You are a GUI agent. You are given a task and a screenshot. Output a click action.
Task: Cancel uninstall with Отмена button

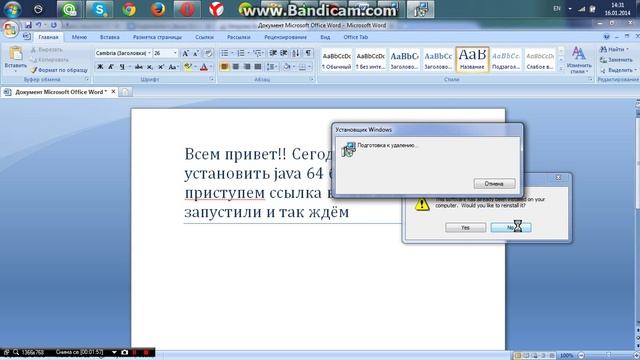click(x=494, y=184)
